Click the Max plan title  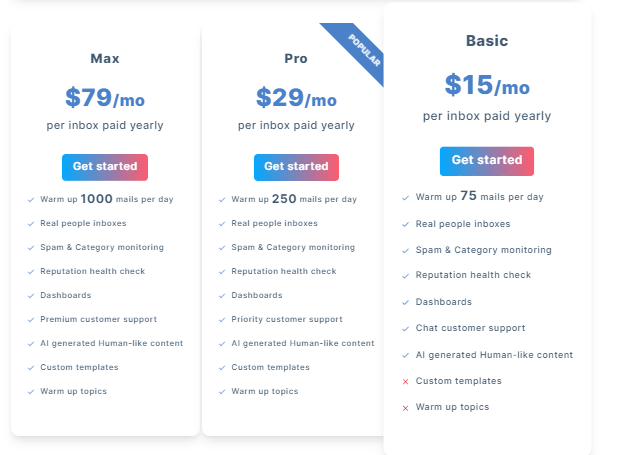point(105,59)
